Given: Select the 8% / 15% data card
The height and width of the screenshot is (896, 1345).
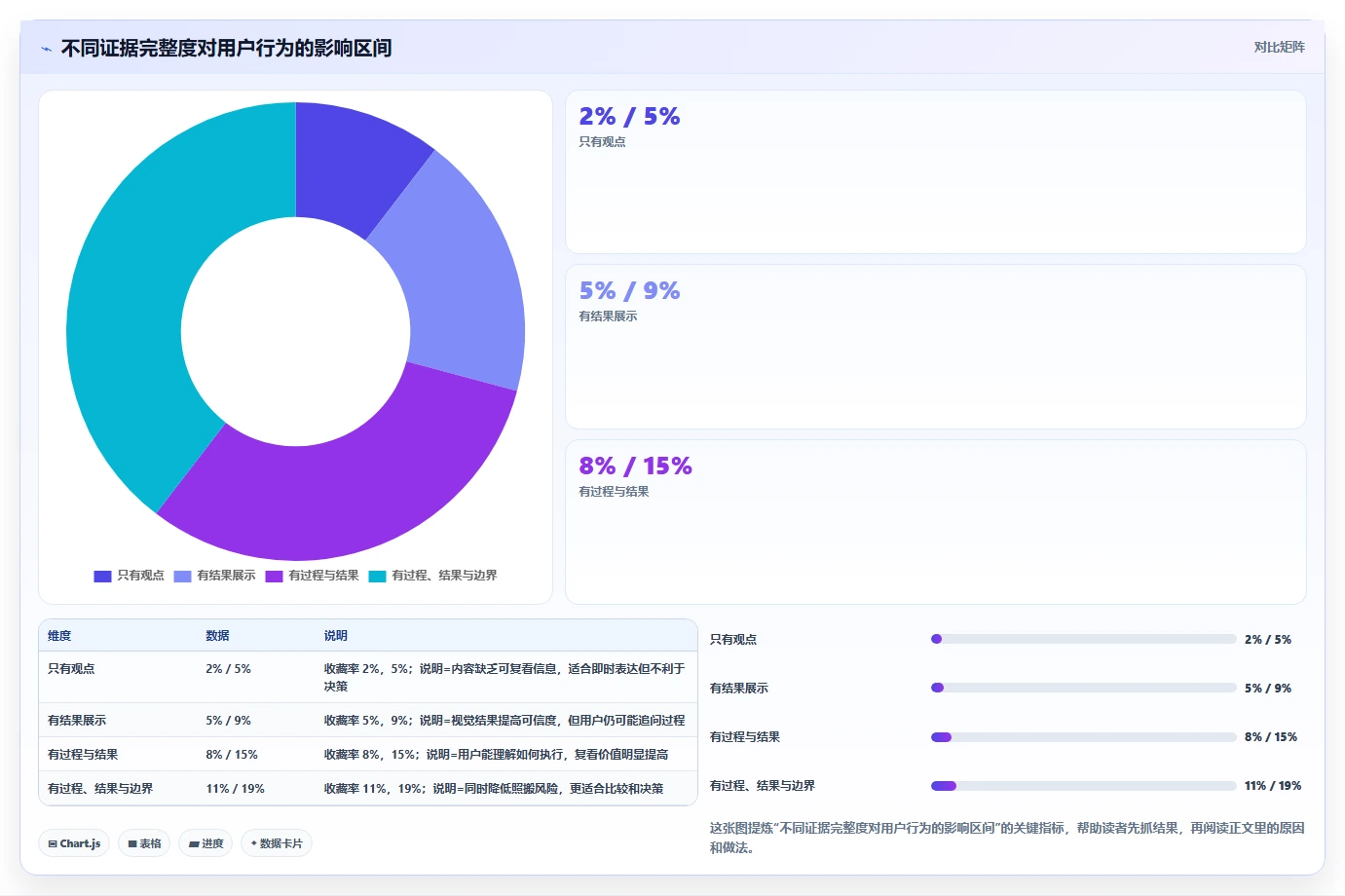Looking at the screenshot, I should pos(936,522).
